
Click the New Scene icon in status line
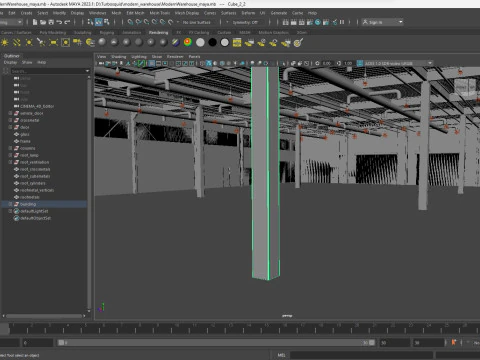(x=35, y=22)
